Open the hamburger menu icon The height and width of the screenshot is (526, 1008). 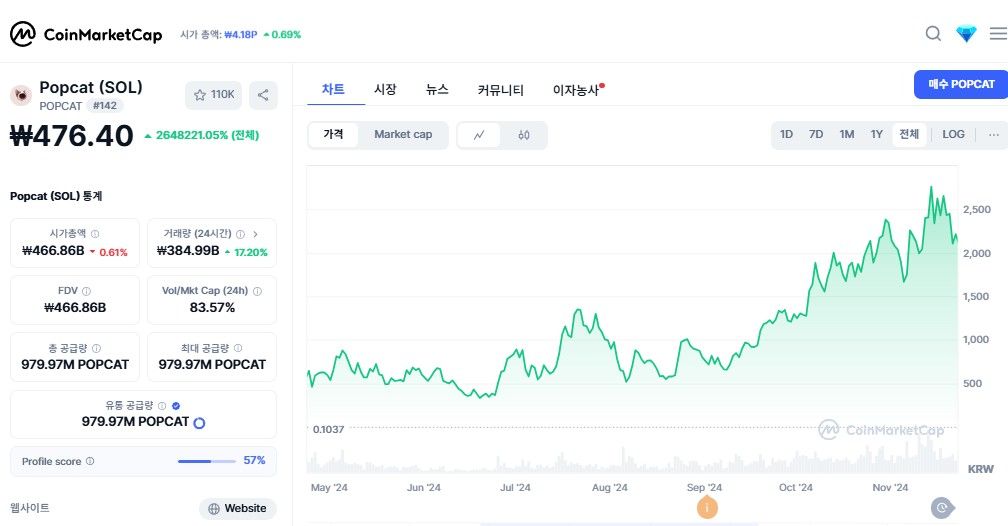click(x=998, y=33)
